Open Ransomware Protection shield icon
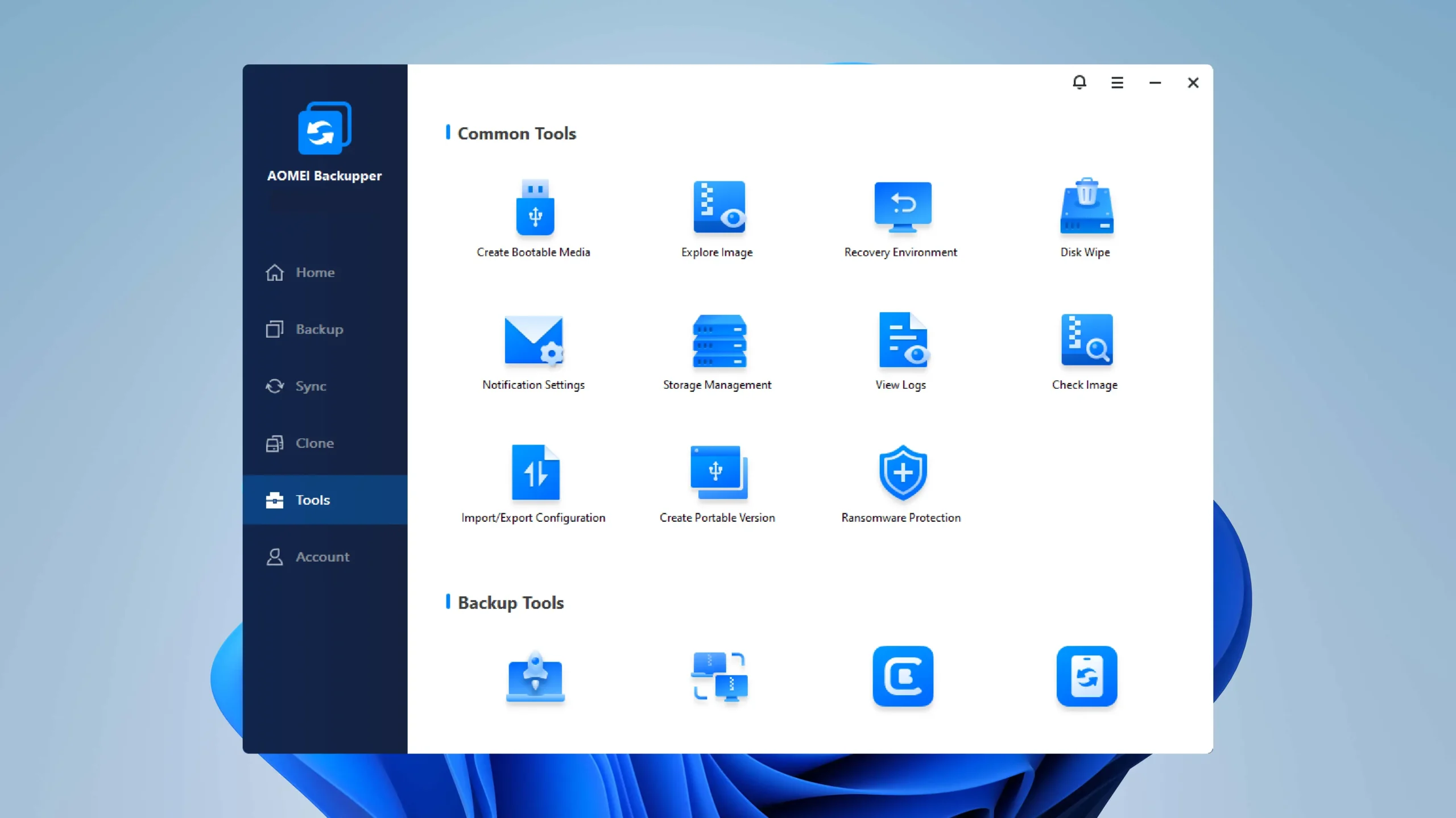 pos(903,472)
